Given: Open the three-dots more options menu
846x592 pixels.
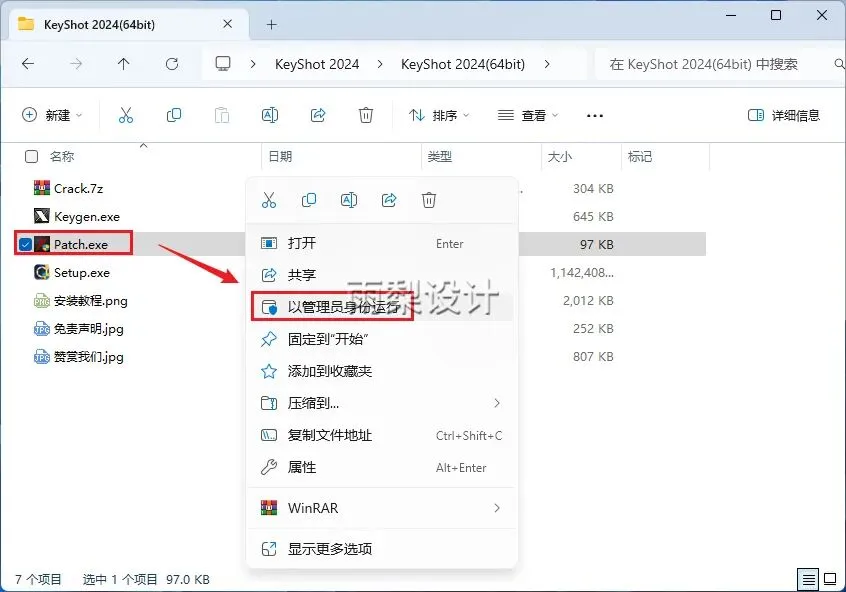Looking at the screenshot, I should (x=595, y=115).
